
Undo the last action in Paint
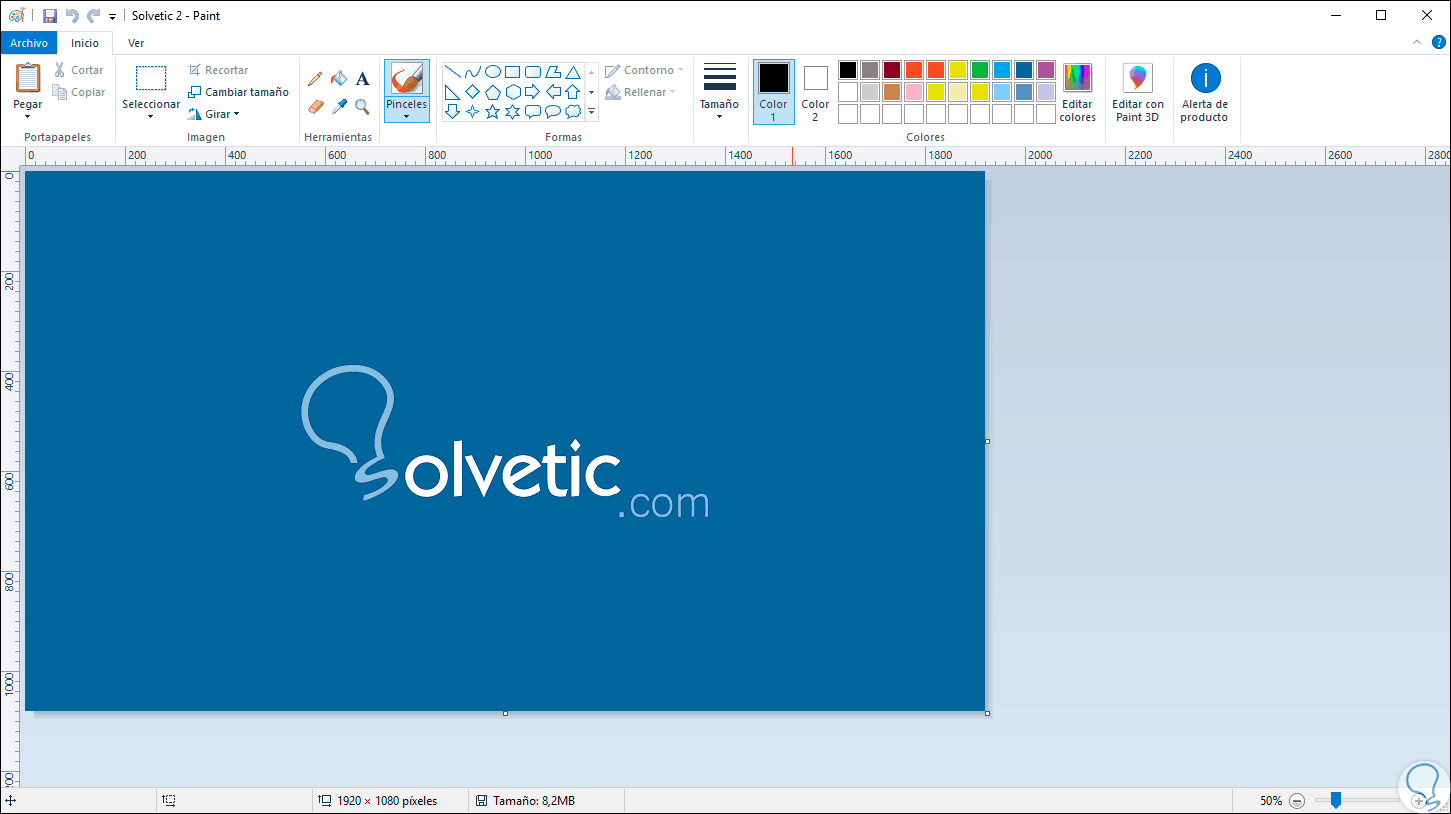coord(71,16)
